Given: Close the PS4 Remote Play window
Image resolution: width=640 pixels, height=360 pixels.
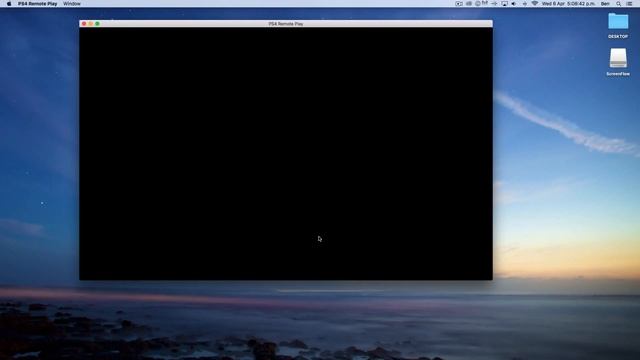Looking at the screenshot, I should coord(84,24).
